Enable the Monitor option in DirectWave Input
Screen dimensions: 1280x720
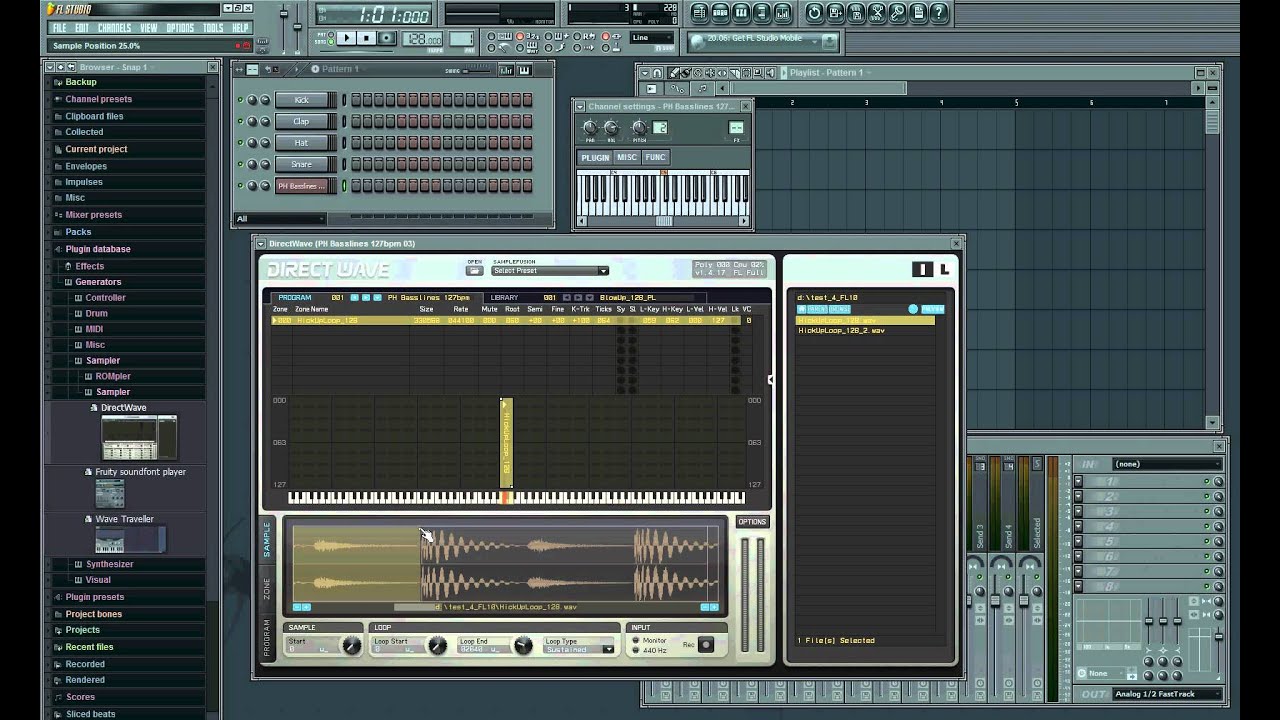(636, 640)
